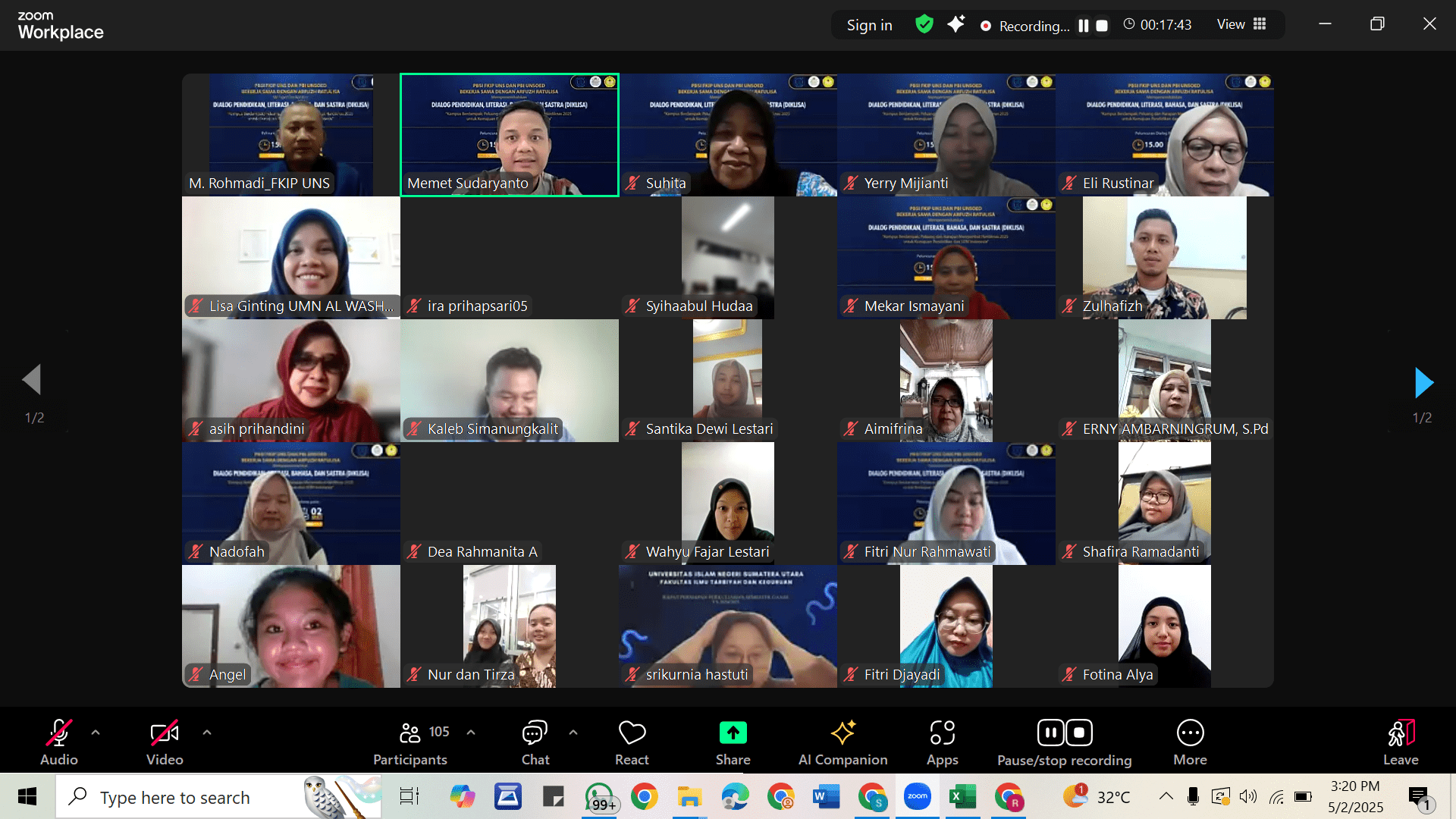
Task: Select Memet Sudaryanto's video thumbnail
Action: [x=510, y=135]
